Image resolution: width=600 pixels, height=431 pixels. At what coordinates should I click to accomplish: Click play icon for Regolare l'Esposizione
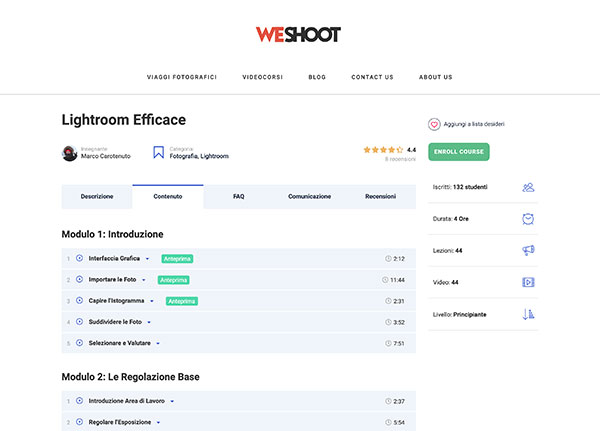tap(79, 422)
